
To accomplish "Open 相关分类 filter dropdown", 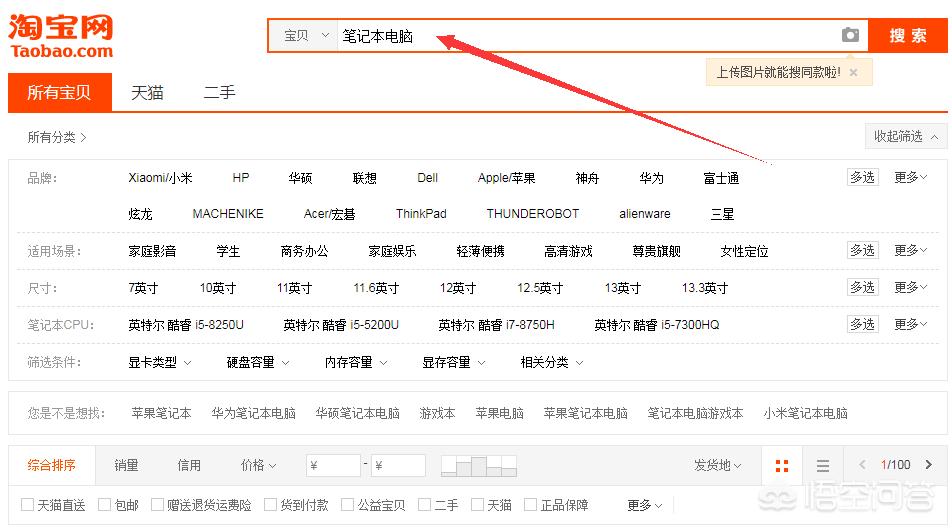I will pos(552,363).
